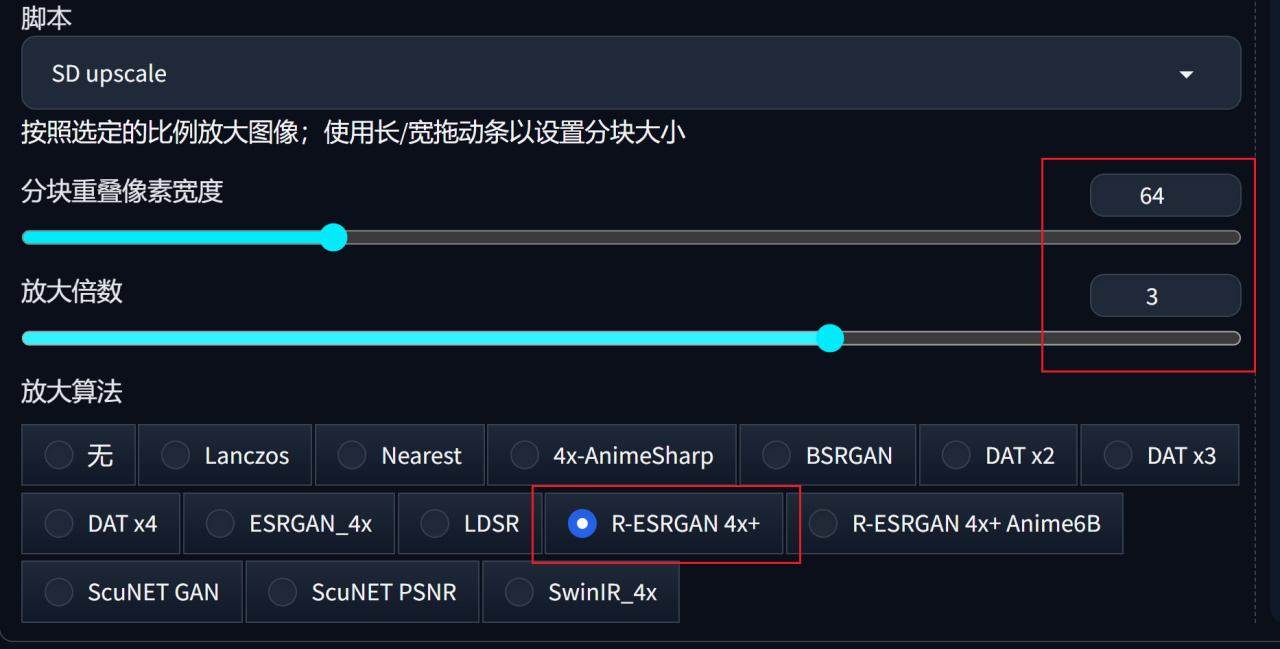Click the scale factor field showing 3
1280x649 pixels.
click(x=1165, y=296)
